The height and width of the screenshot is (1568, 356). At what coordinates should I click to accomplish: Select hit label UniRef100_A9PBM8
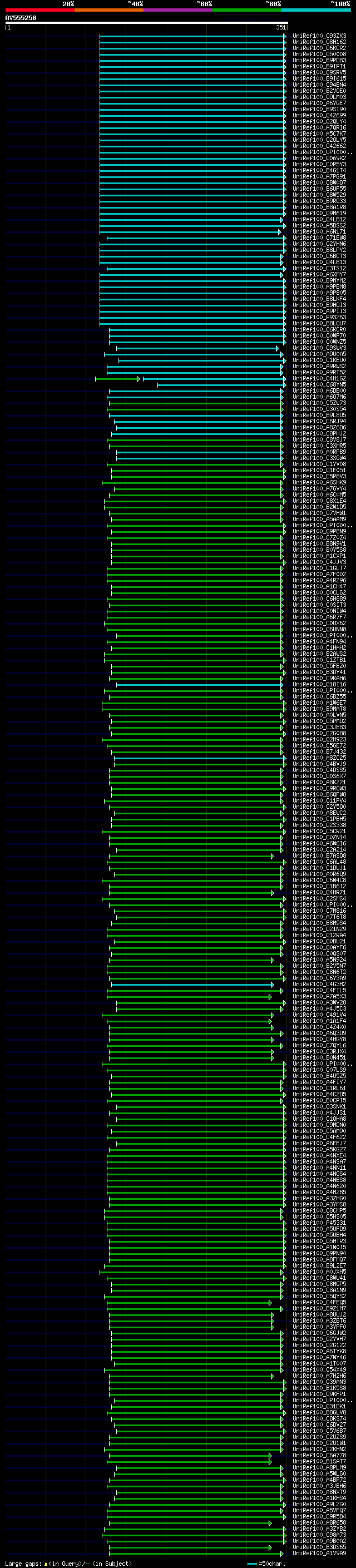(319, 286)
